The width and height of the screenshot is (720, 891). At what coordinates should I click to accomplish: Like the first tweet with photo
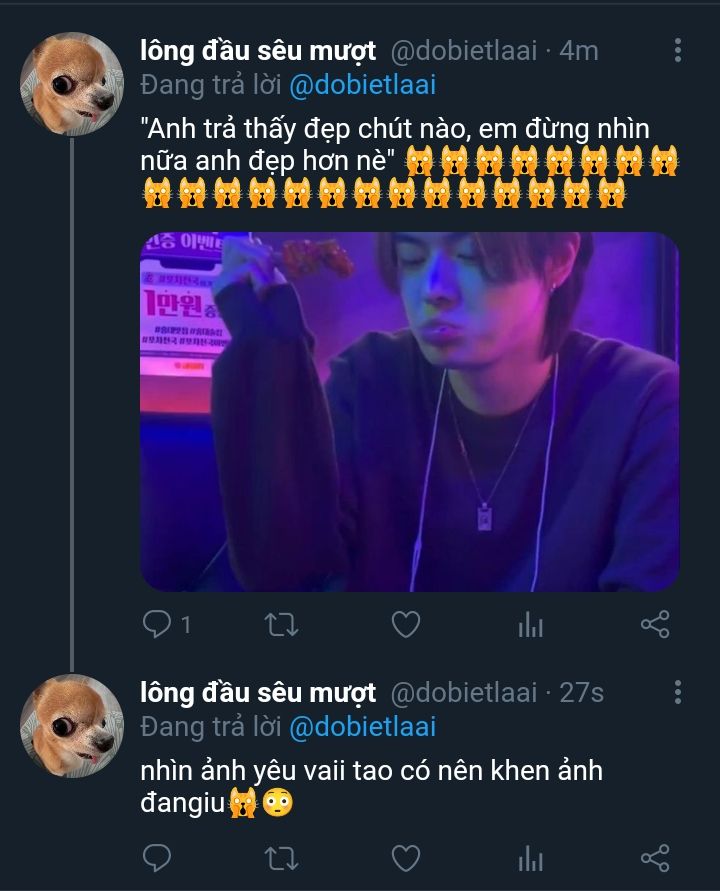coord(405,625)
